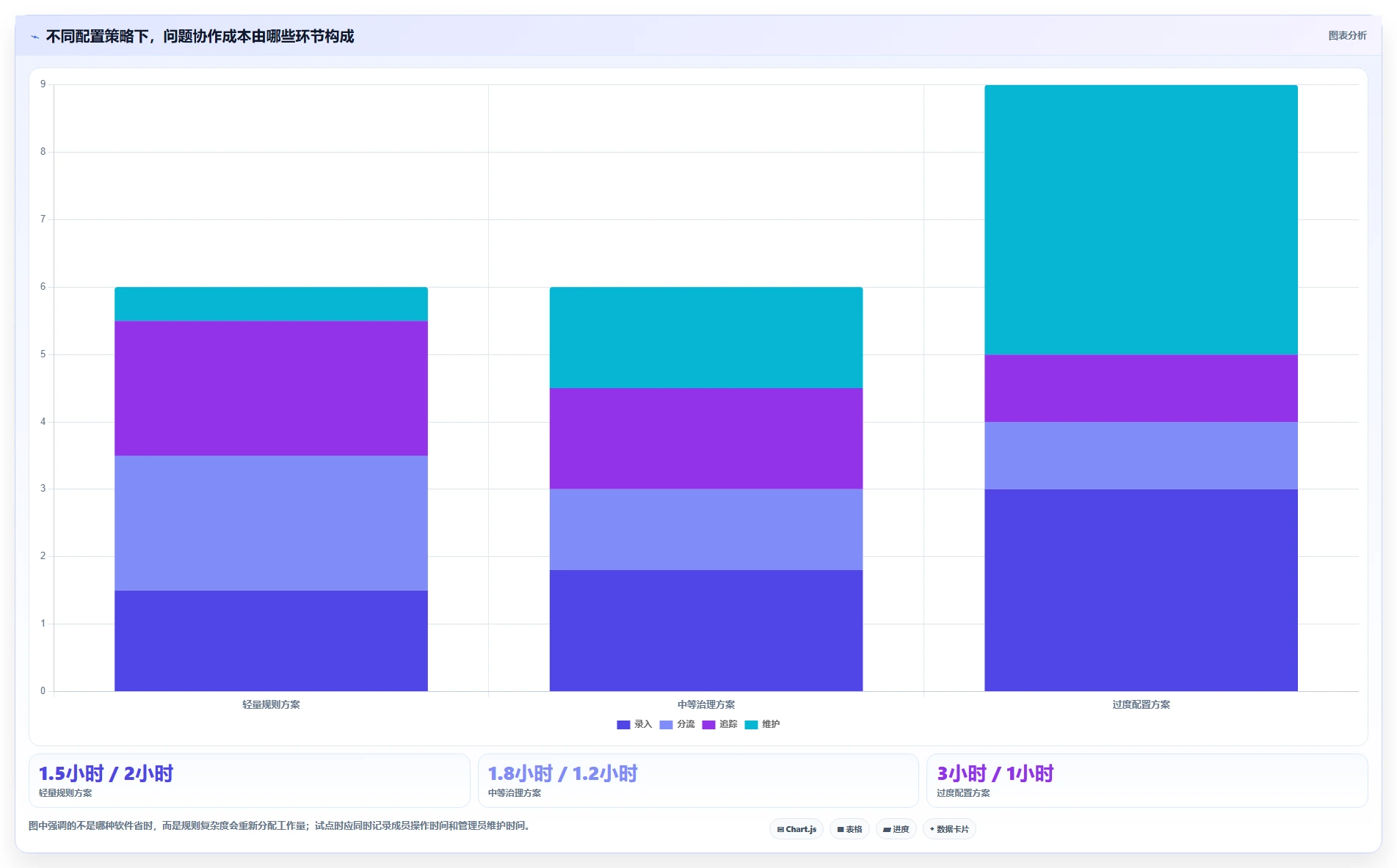Select the 维护 segment of the 中等治理方案 bar
This screenshot has width=1397, height=868.
tap(706, 338)
